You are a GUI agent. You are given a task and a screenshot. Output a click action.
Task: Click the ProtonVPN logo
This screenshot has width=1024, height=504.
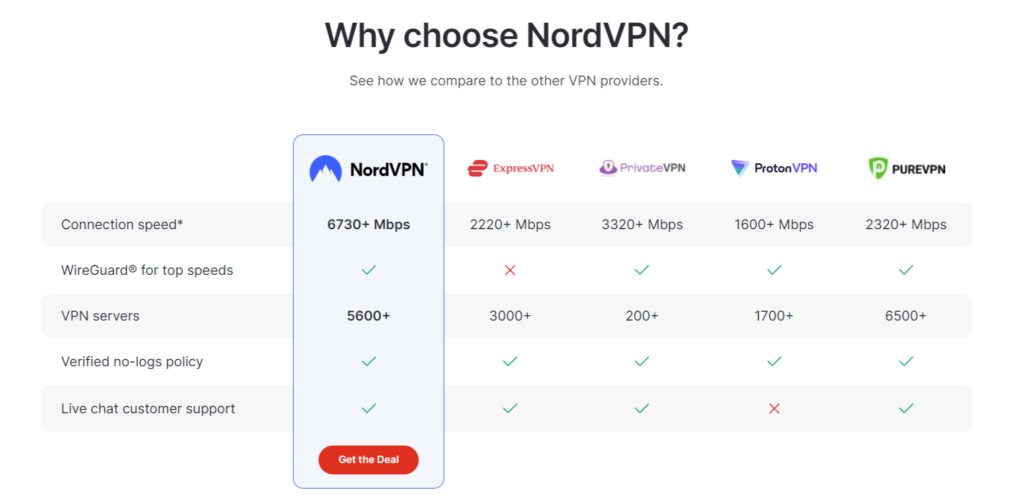[x=774, y=168]
